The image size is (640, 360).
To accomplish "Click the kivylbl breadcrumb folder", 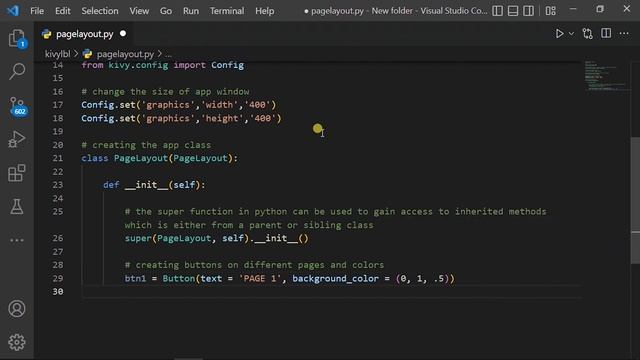I will tap(58, 54).
